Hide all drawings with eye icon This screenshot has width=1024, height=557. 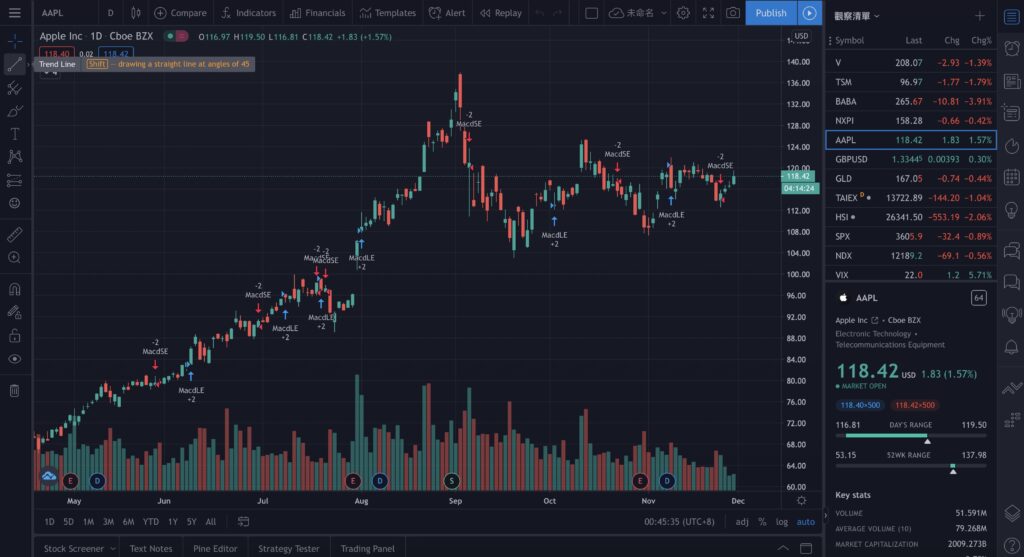[14, 359]
